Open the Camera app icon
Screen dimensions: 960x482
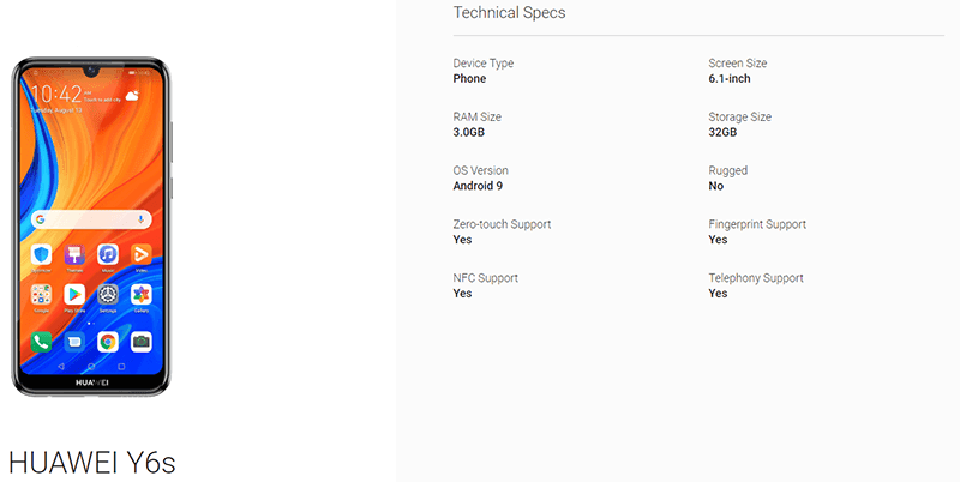pos(141,342)
